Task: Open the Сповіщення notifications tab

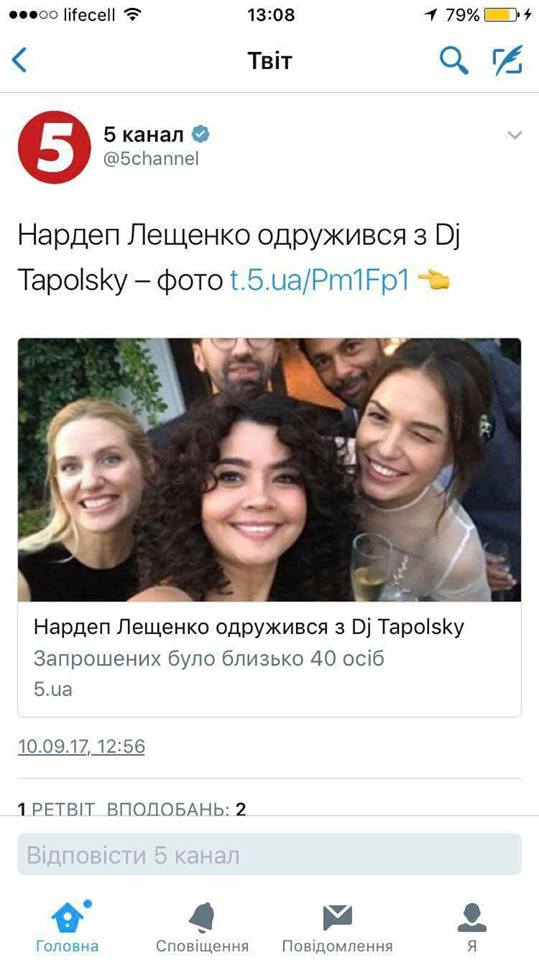Action: [202, 926]
